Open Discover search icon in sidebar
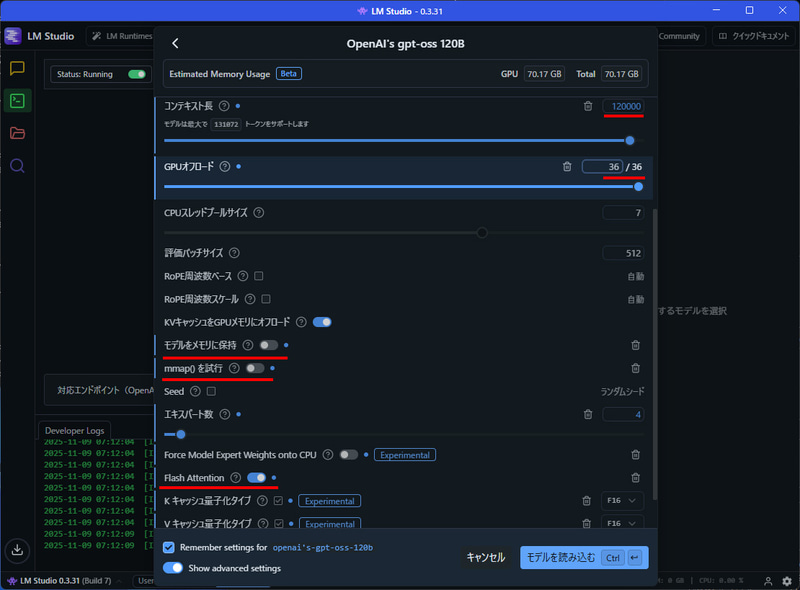The width and height of the screenshot is (800, 590). pos(17,166)
